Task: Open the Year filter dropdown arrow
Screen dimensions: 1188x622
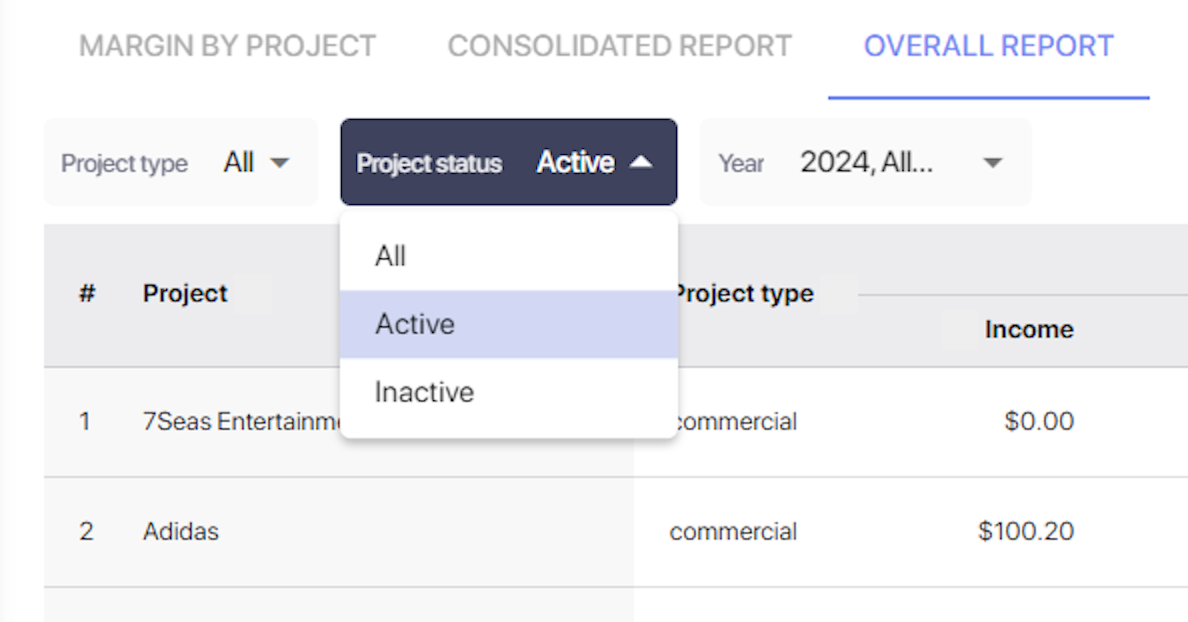Action: click(993, 163)
